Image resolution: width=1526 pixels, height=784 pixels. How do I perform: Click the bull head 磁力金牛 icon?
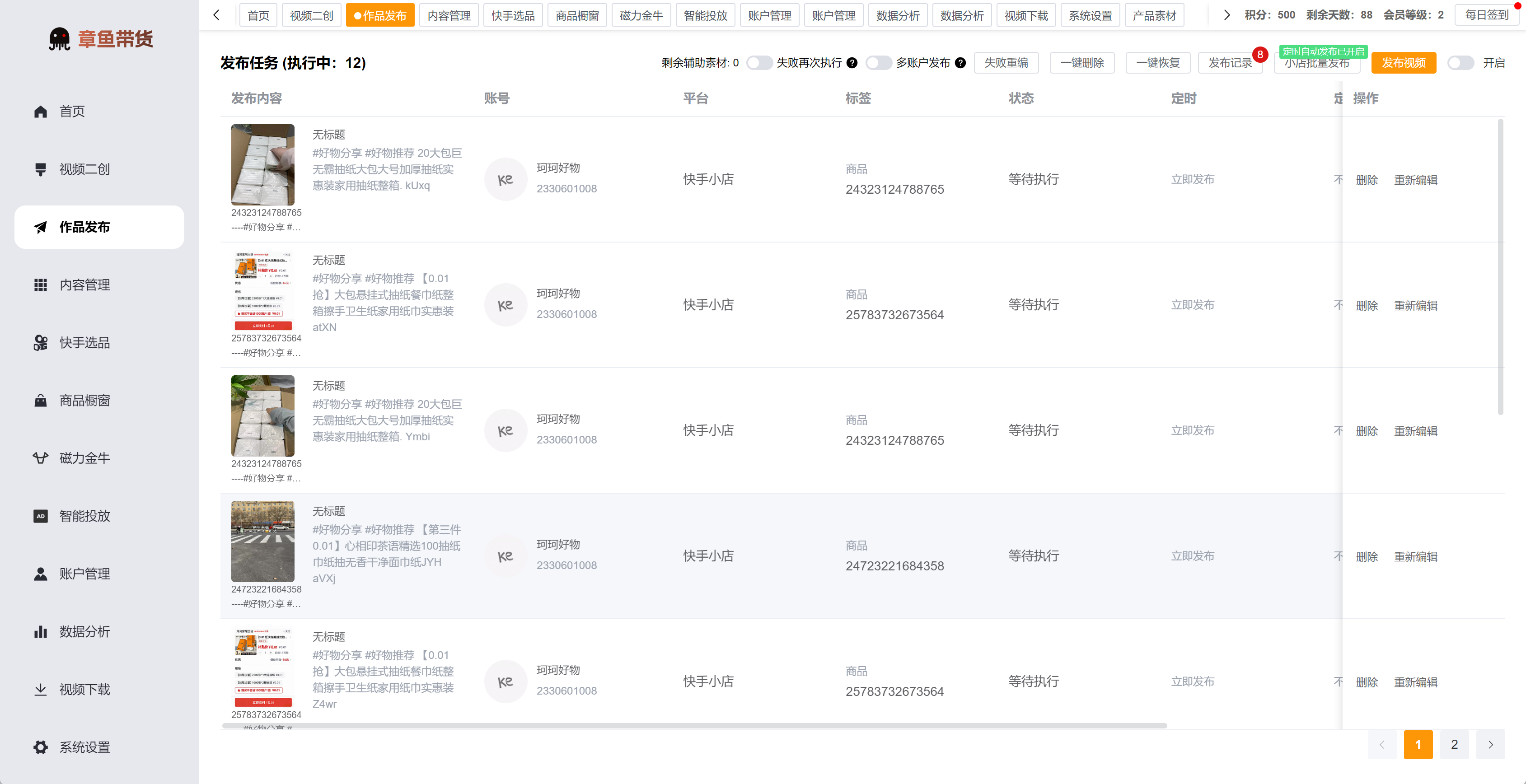coord(40,458)
